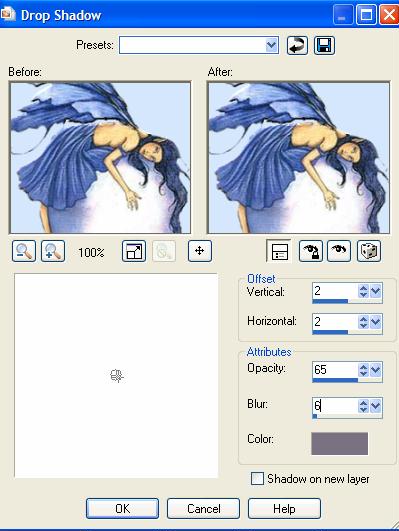Zoom out the preview with the minus magnifier
399x531 pixels.
tap(24, 251)
